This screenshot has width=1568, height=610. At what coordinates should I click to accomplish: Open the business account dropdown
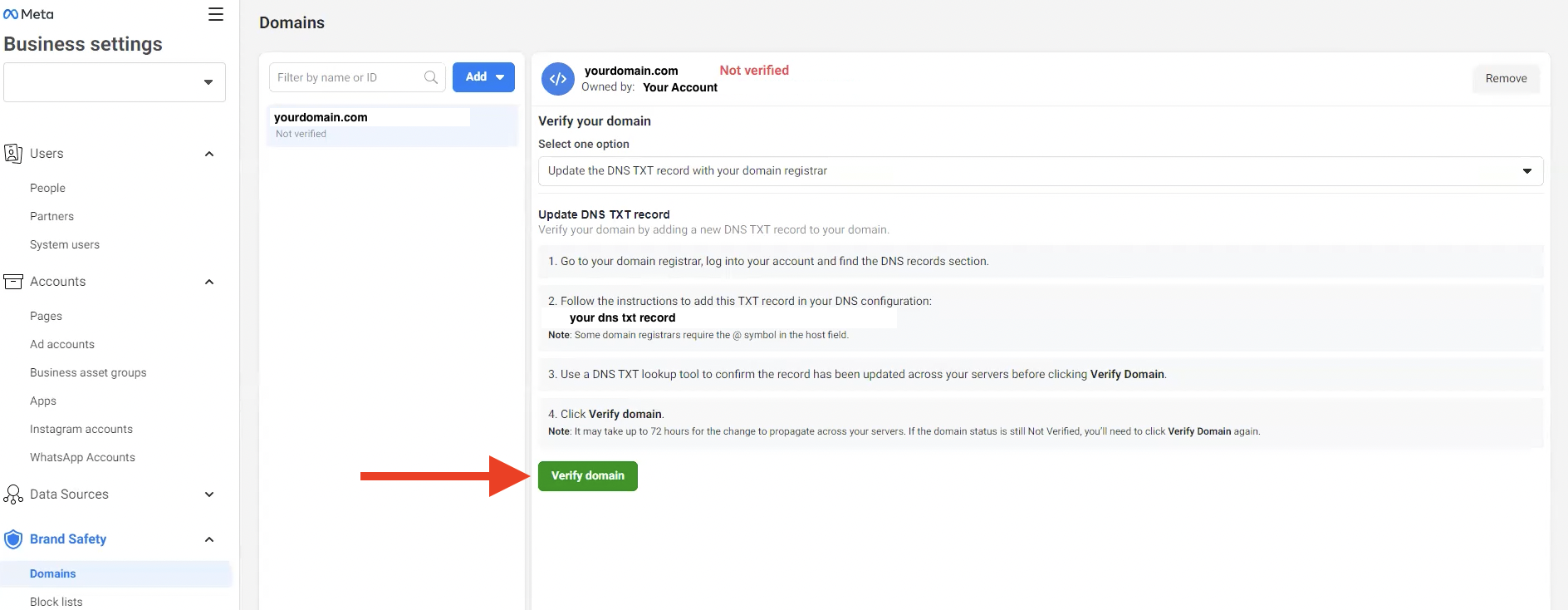pyautogui.click(x=115, y=82)
